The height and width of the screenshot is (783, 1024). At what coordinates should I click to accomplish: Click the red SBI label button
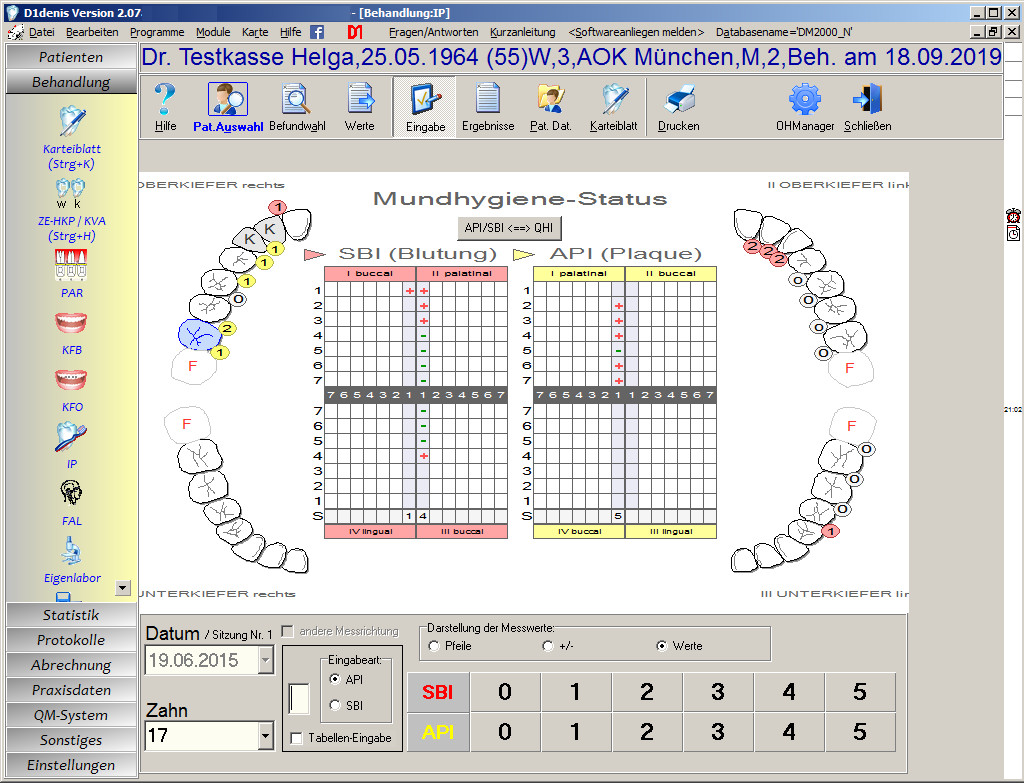(438, 692)
